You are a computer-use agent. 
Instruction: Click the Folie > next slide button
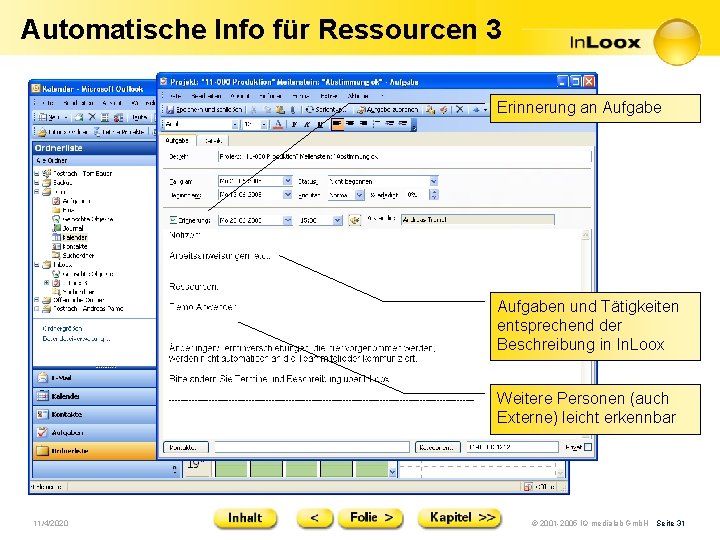371,518
